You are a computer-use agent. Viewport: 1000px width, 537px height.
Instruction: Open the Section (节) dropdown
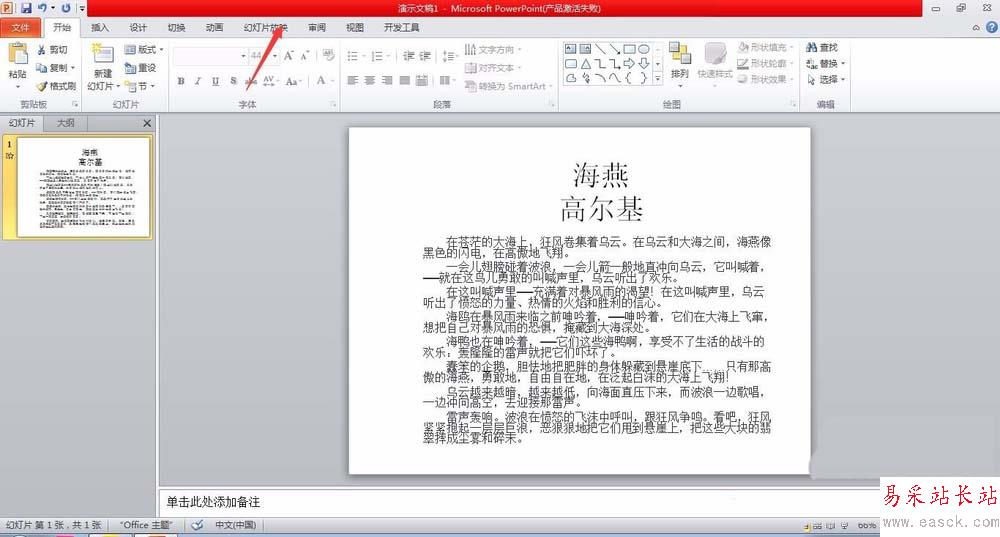click(x=140, y=85)
